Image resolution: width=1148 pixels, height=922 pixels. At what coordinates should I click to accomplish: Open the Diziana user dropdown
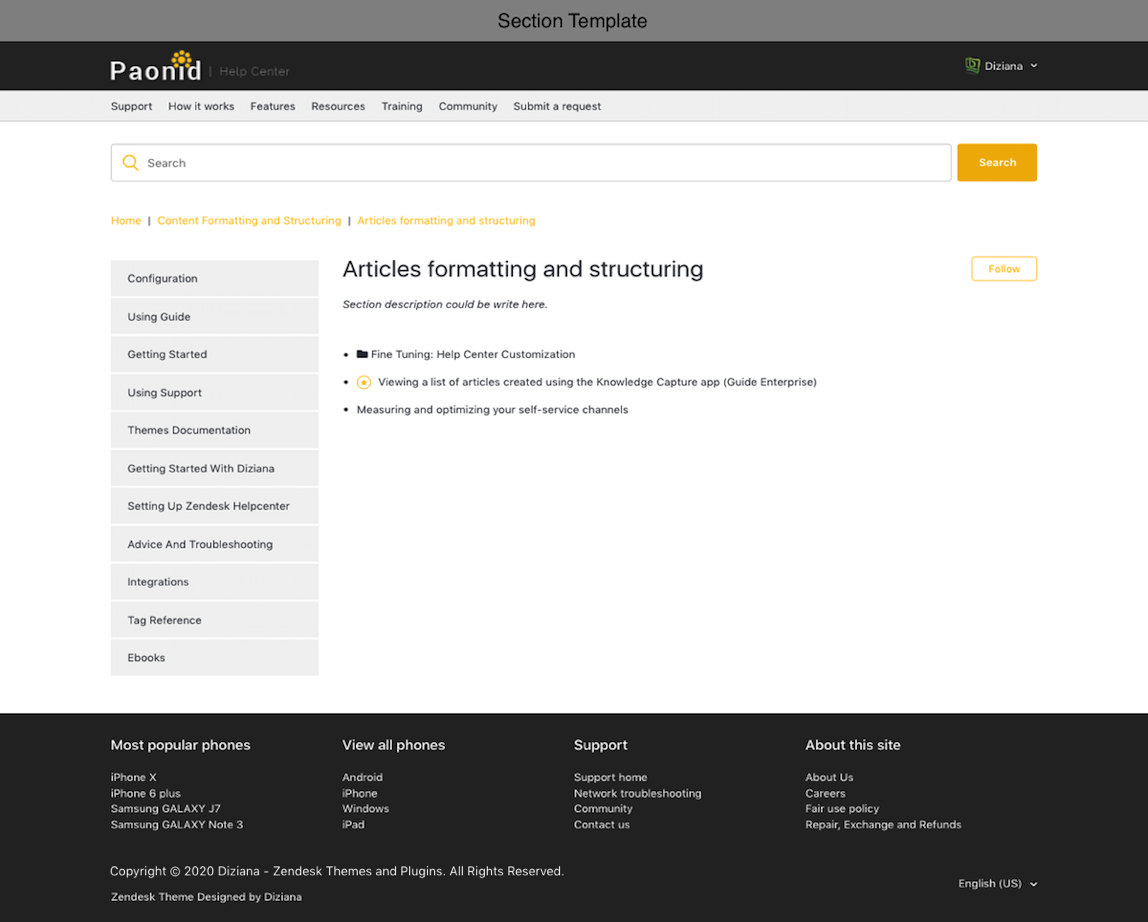pos(1001,66)
